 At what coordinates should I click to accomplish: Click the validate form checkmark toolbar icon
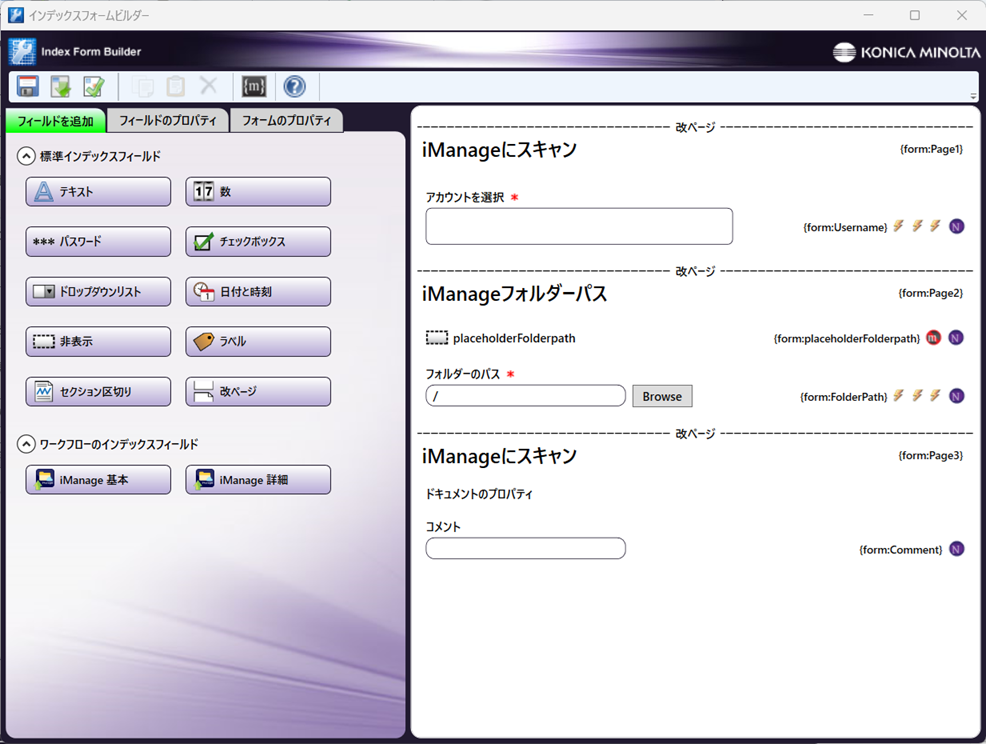pyautogui.click(x=92, y=87)
